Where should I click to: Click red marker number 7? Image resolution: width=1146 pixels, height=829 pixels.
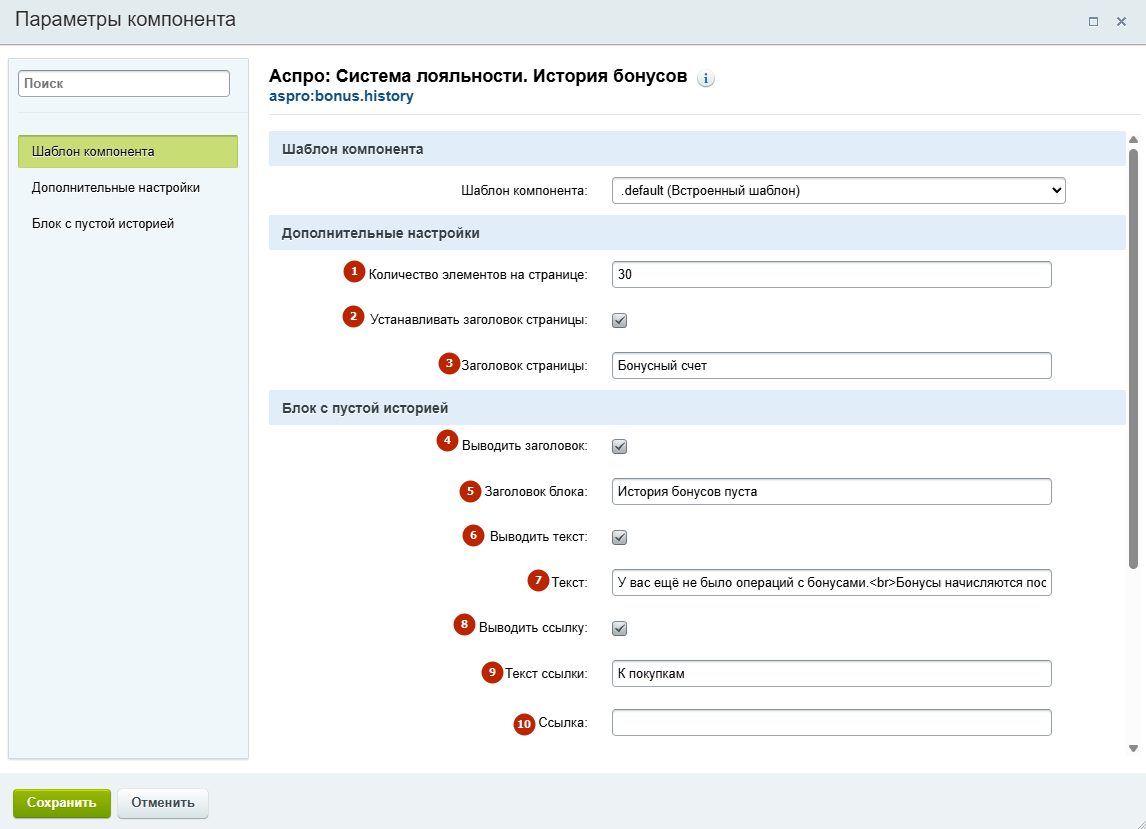[539, 580]
